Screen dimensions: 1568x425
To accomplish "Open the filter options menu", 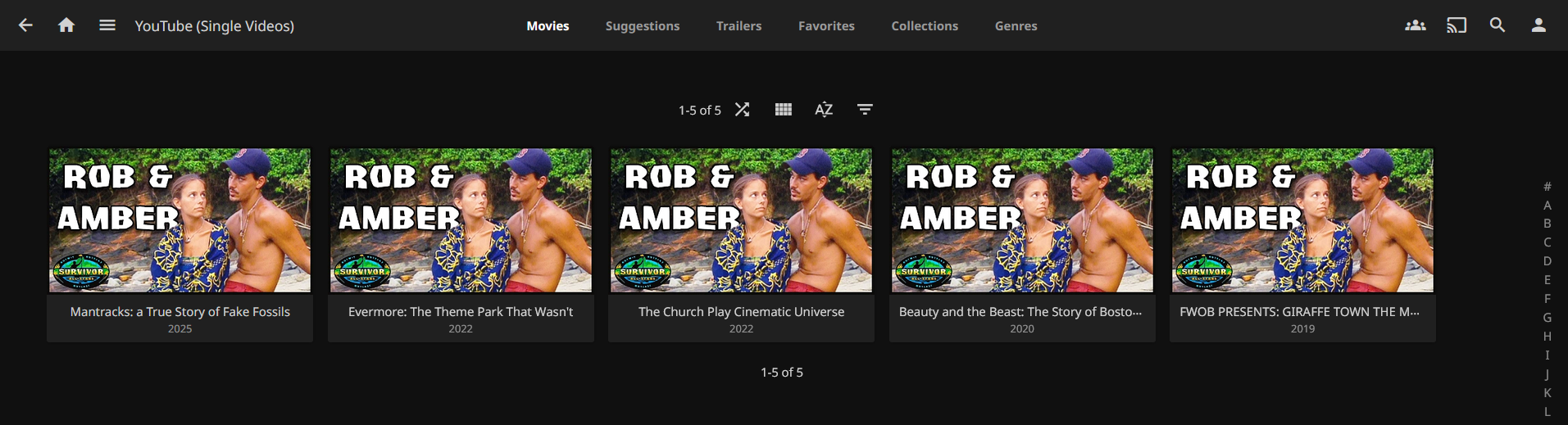I will pos(865,110).
